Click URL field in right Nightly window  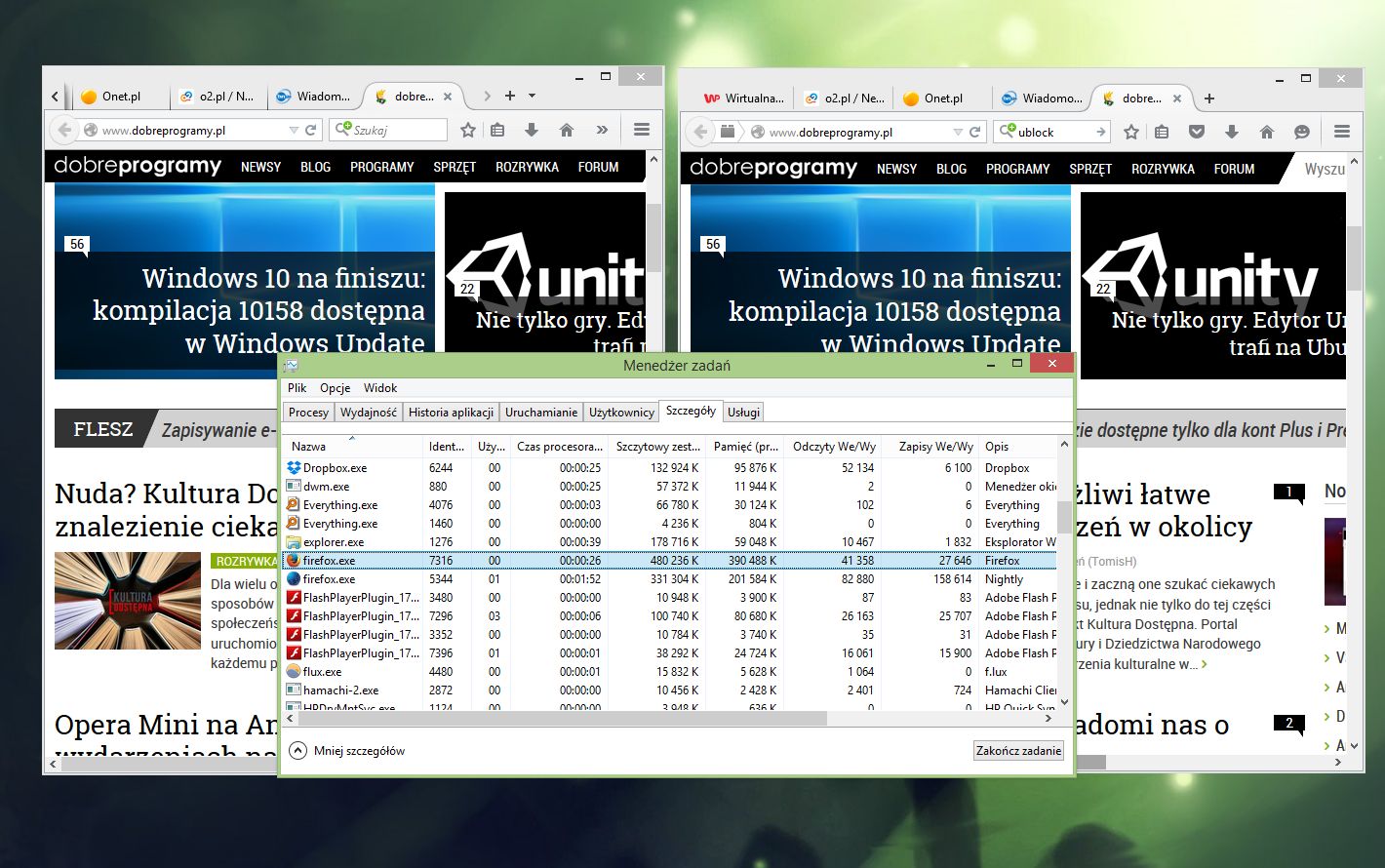pos(853,132)
